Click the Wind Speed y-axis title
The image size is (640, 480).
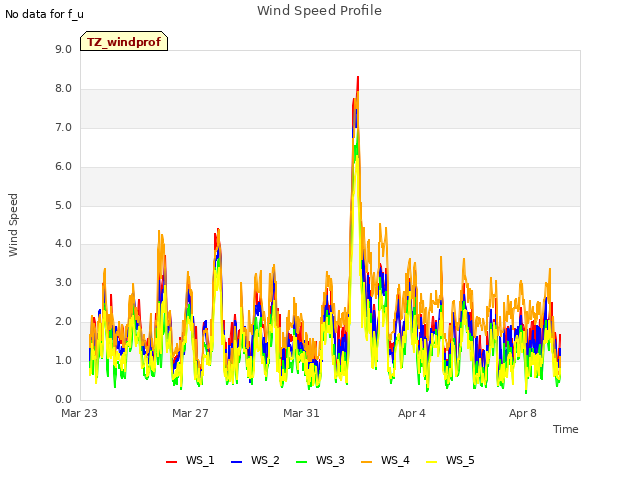tap(13, 225)
